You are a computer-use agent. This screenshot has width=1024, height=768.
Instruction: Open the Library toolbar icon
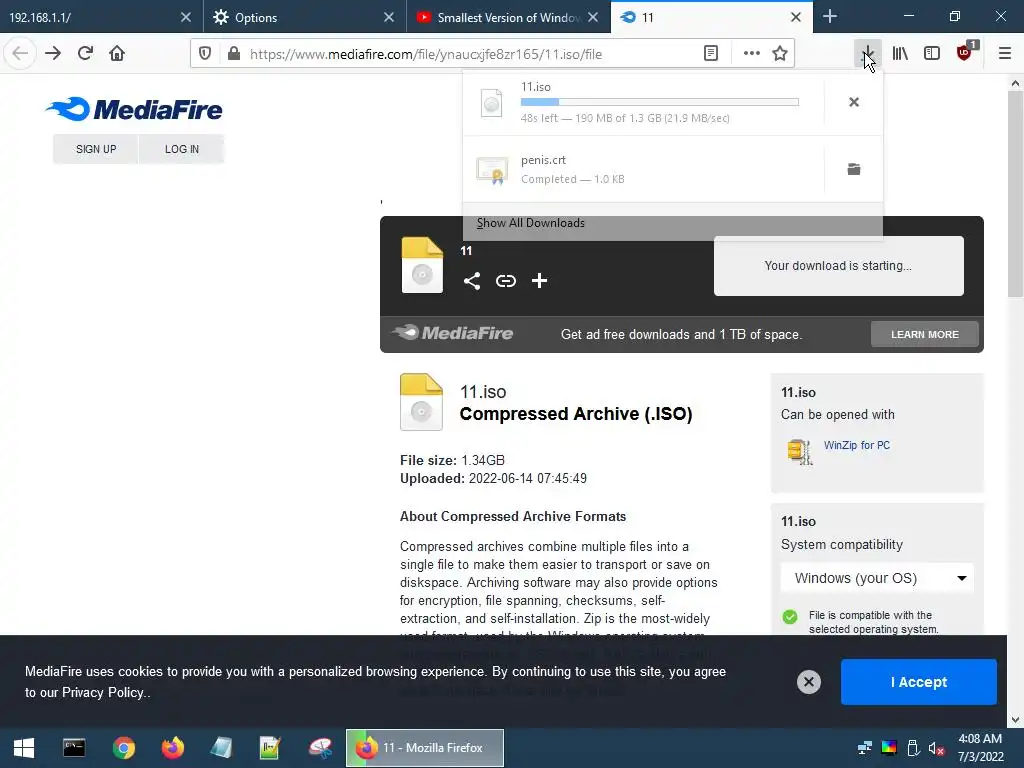pos(900,54)
